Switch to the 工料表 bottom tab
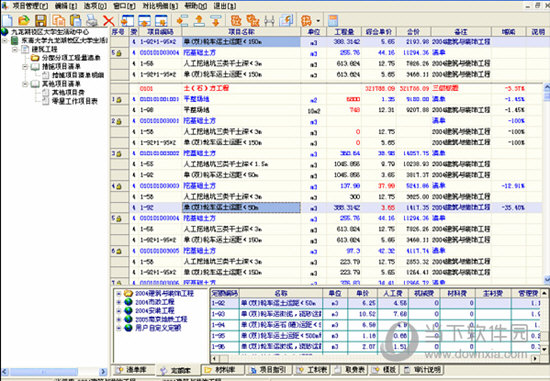550x381 pixels. tap(313, 370)
